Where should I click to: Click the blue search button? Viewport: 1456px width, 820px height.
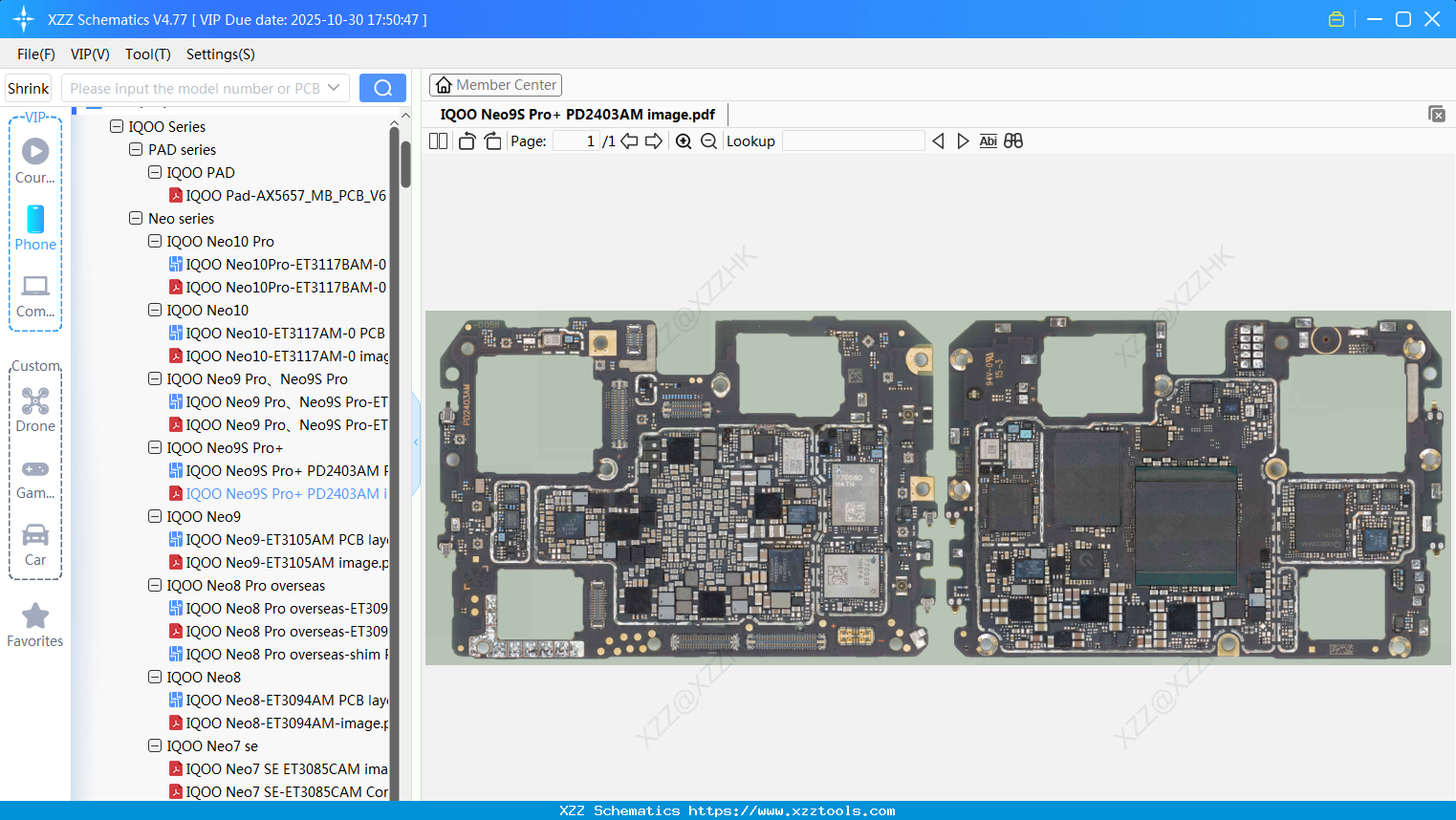click(x=382, y=88)
